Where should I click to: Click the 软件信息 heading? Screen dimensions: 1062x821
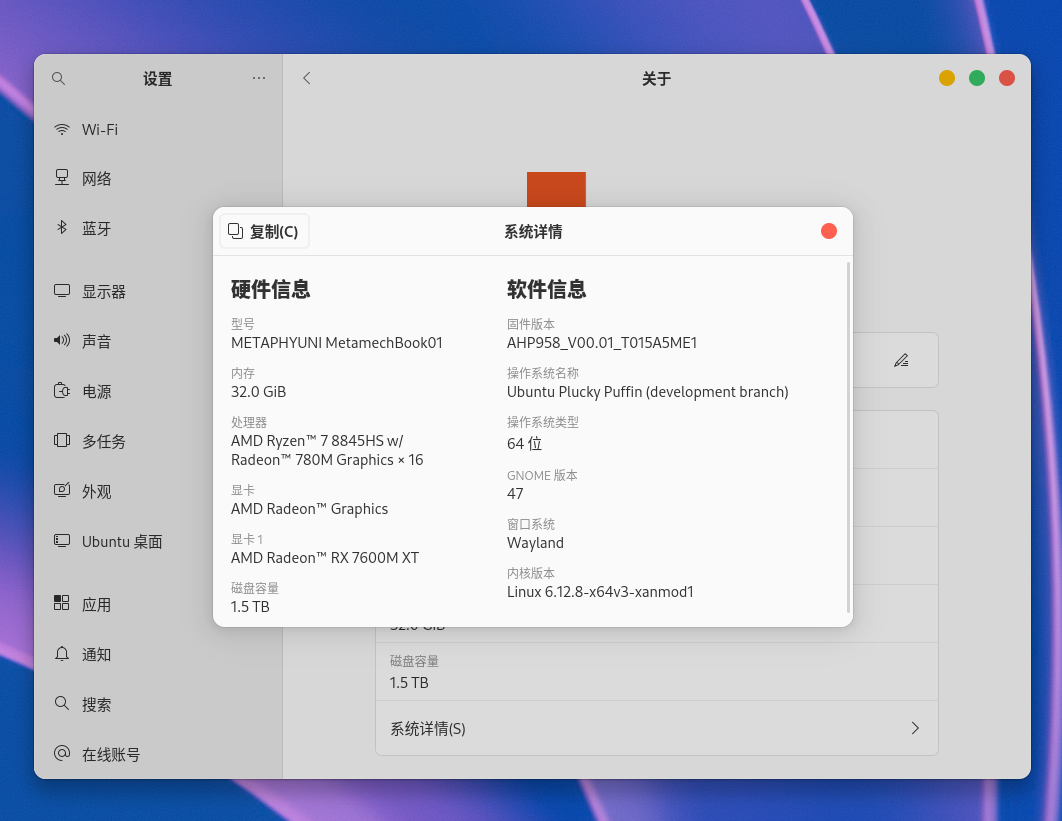point(547,289)
